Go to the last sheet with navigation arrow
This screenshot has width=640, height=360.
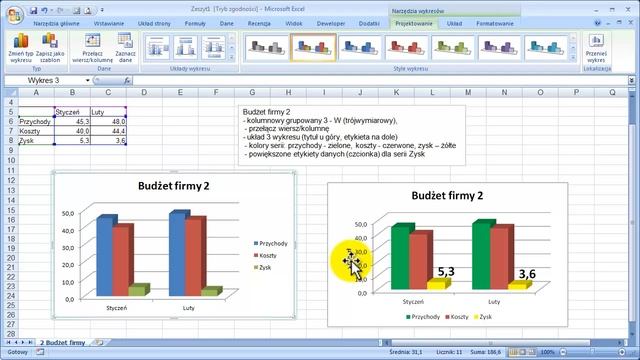(30, 342)
